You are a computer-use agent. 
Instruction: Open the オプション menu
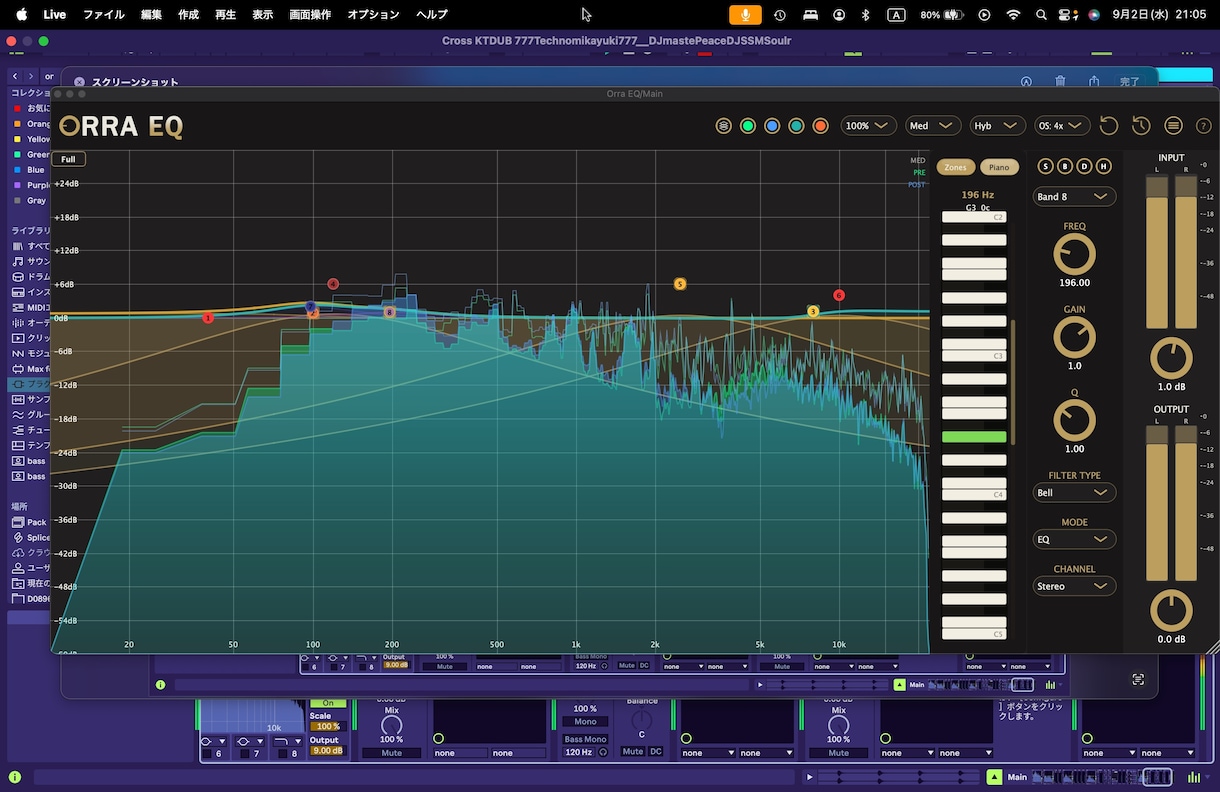[x=373, y=15]
